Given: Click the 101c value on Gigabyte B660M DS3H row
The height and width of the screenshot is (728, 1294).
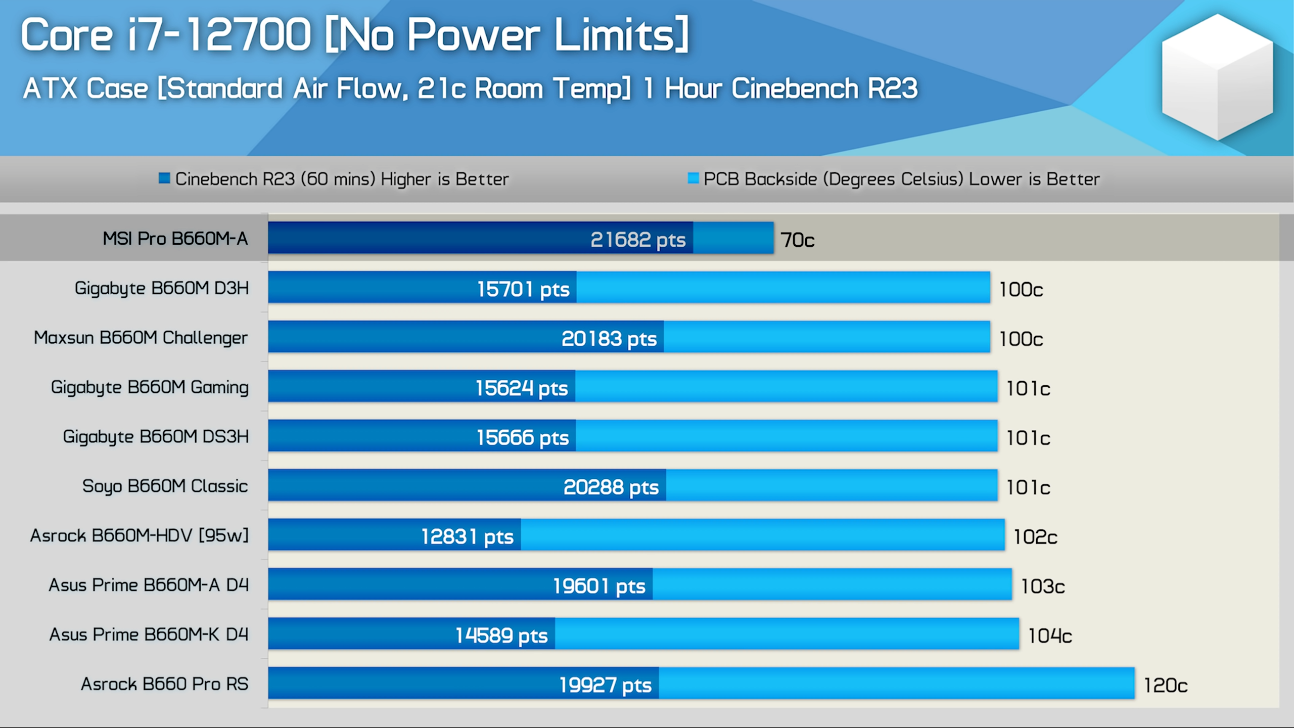Looking at the screenshot, I should coord(1028,438).
